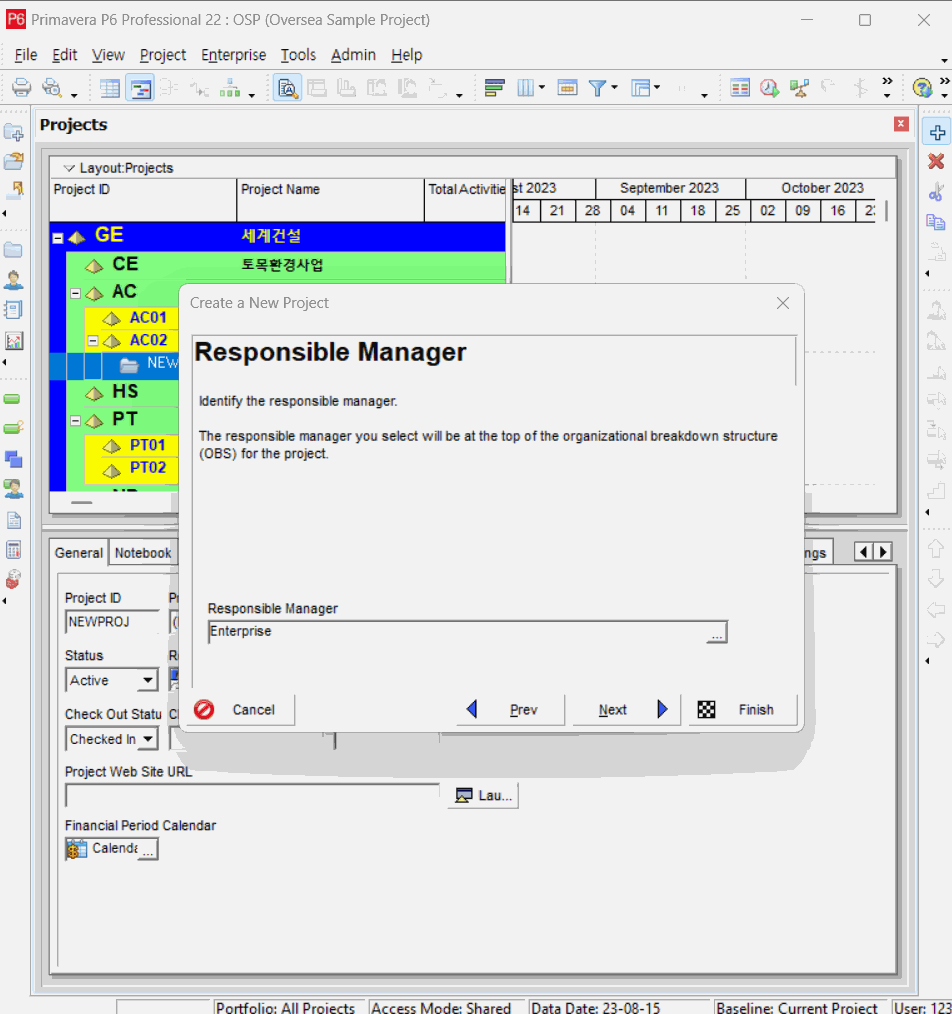The width and height of the screenshot is (952, 1014).
Task: Click the Print icon in toolbar
Action: (21, 87)
